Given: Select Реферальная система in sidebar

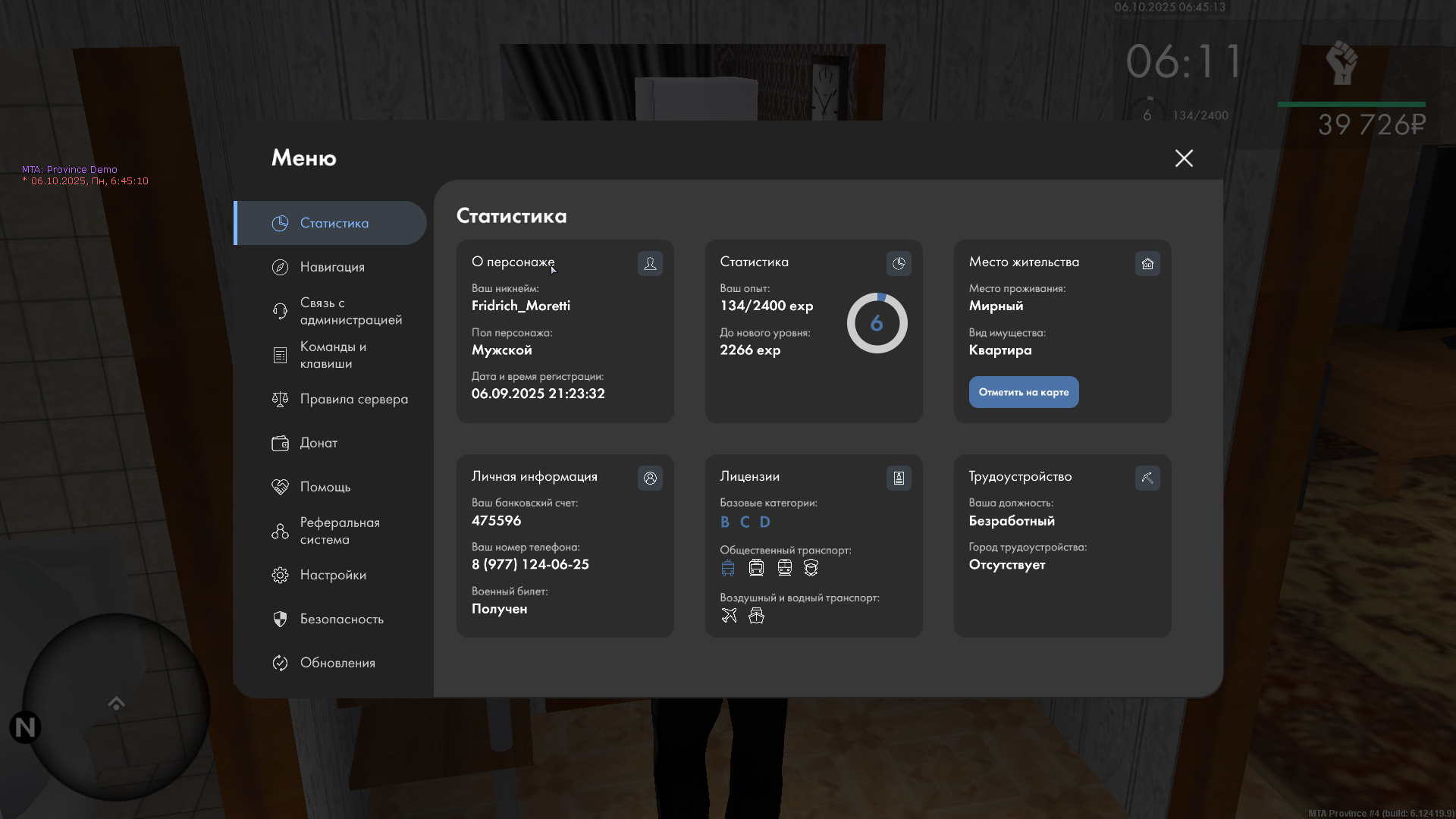Looking at the screenshot, I should tap(339, 531).
